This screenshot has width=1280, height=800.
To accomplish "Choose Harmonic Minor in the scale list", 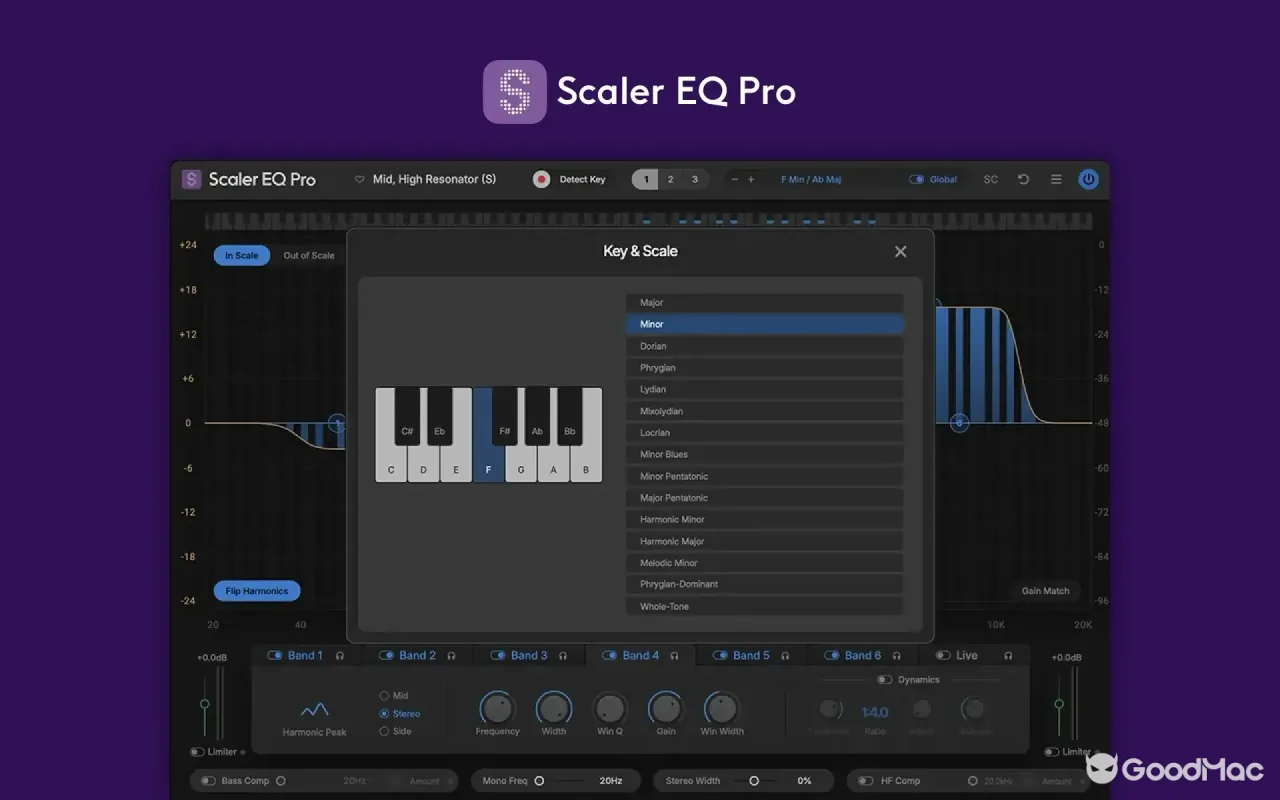I will coord(764,520).
